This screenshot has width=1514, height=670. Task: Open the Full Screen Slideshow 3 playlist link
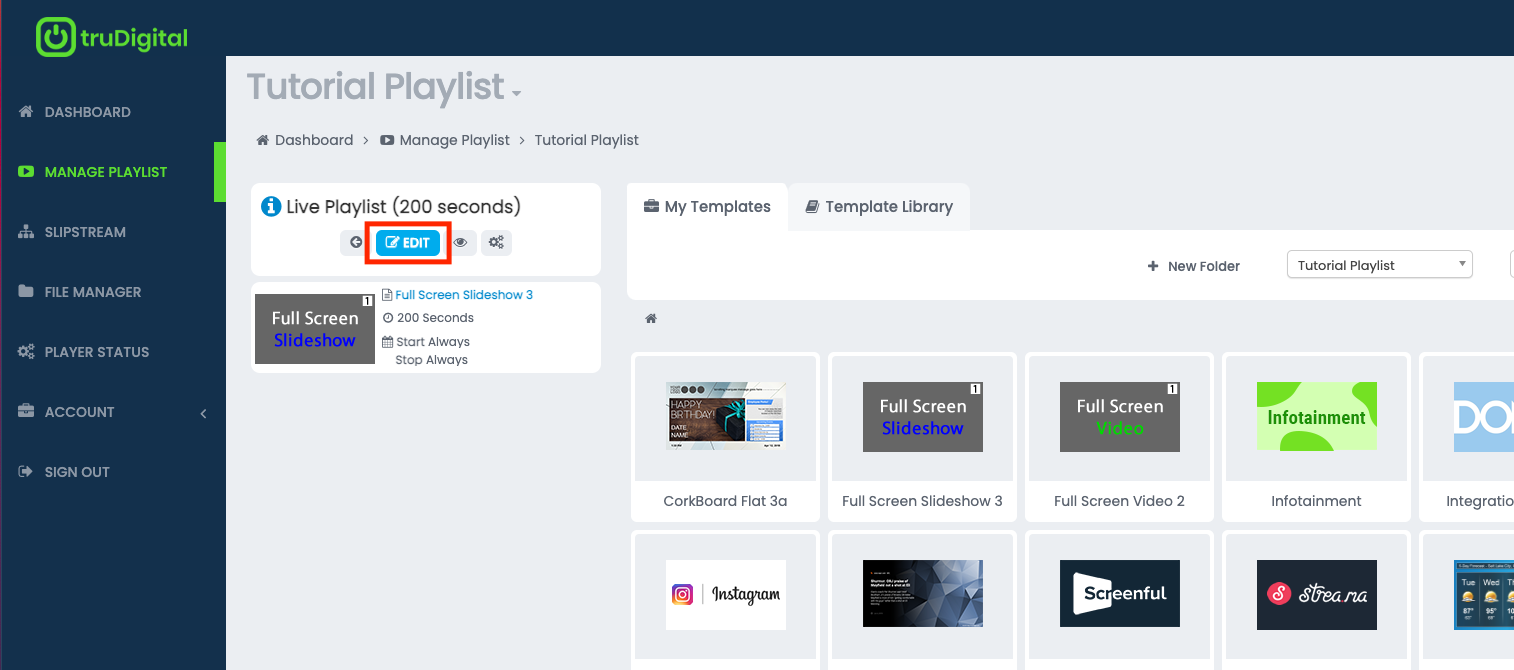click(464, 295)
